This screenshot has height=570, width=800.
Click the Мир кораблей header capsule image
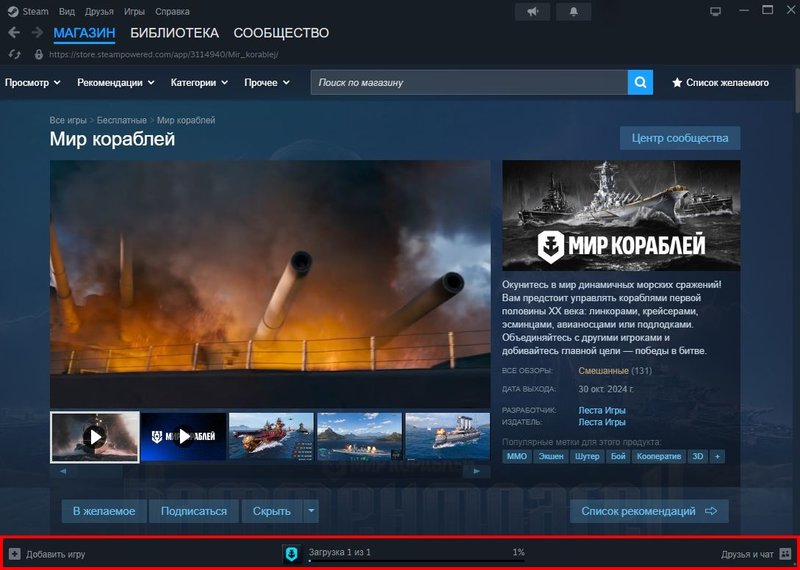point(621,215)
